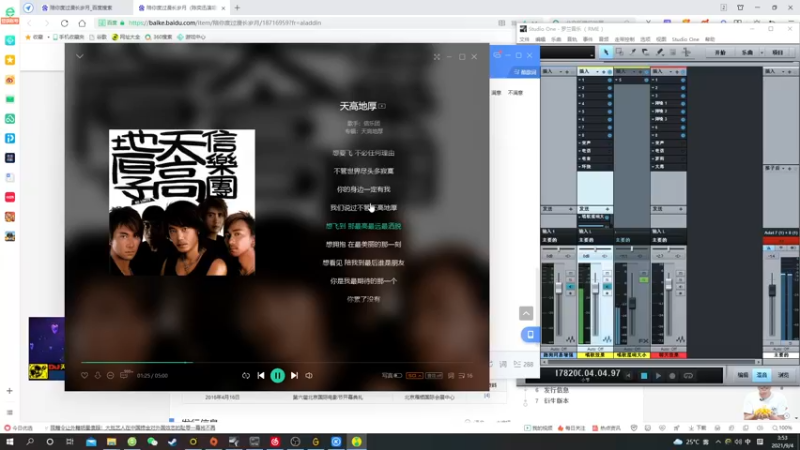Expand the dropdown arrow next to 乐曲 button
The height and width of the screenshot is (450, 800).
pos(762,53)
